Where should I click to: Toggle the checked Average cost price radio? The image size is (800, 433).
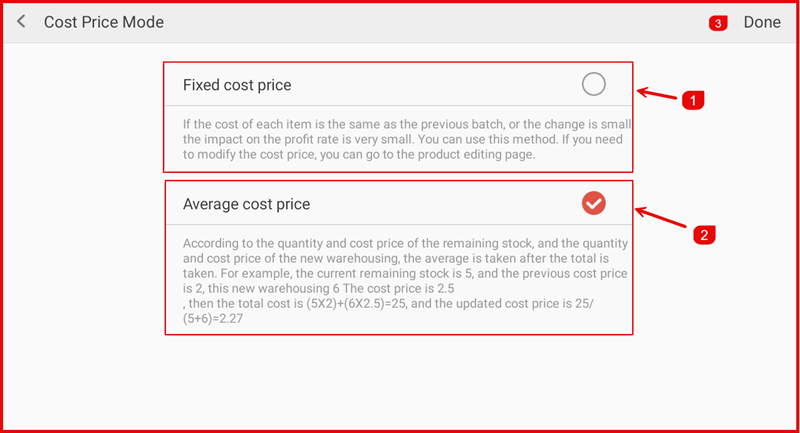pos(594,203)
